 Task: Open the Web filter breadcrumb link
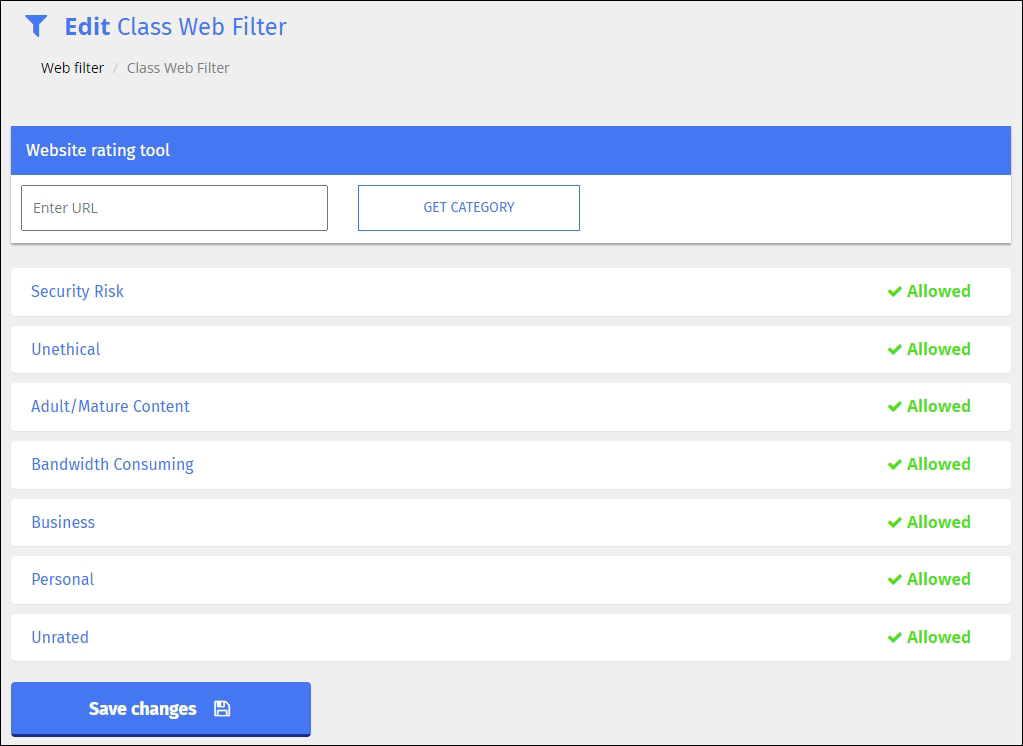pyautogui.click(x=72, y=68)
